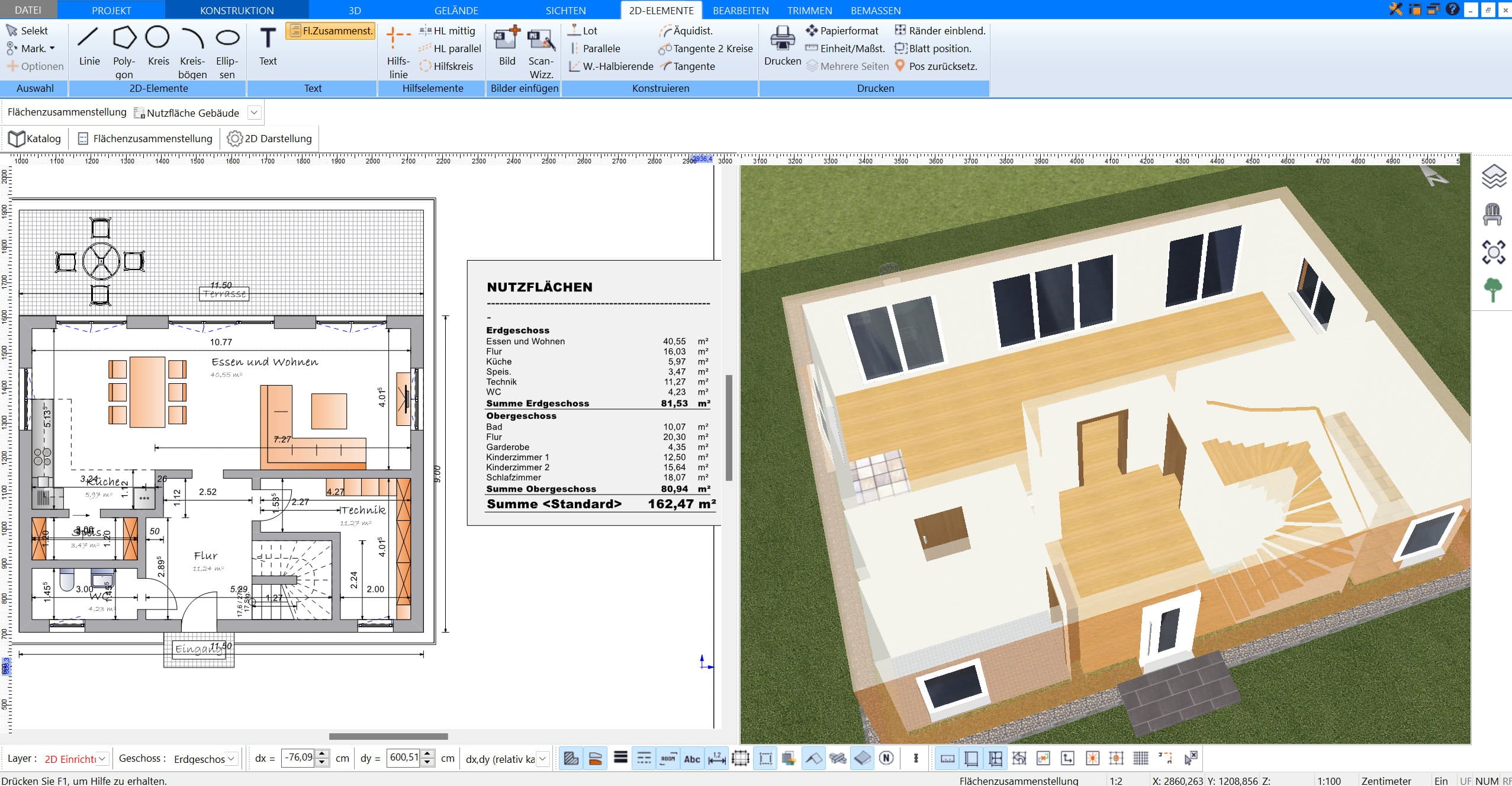The width and height of the screenshot is (1512, 786).
Task: Select the Hilfslinie guide line tool
Action: click(x=398, y=52)
